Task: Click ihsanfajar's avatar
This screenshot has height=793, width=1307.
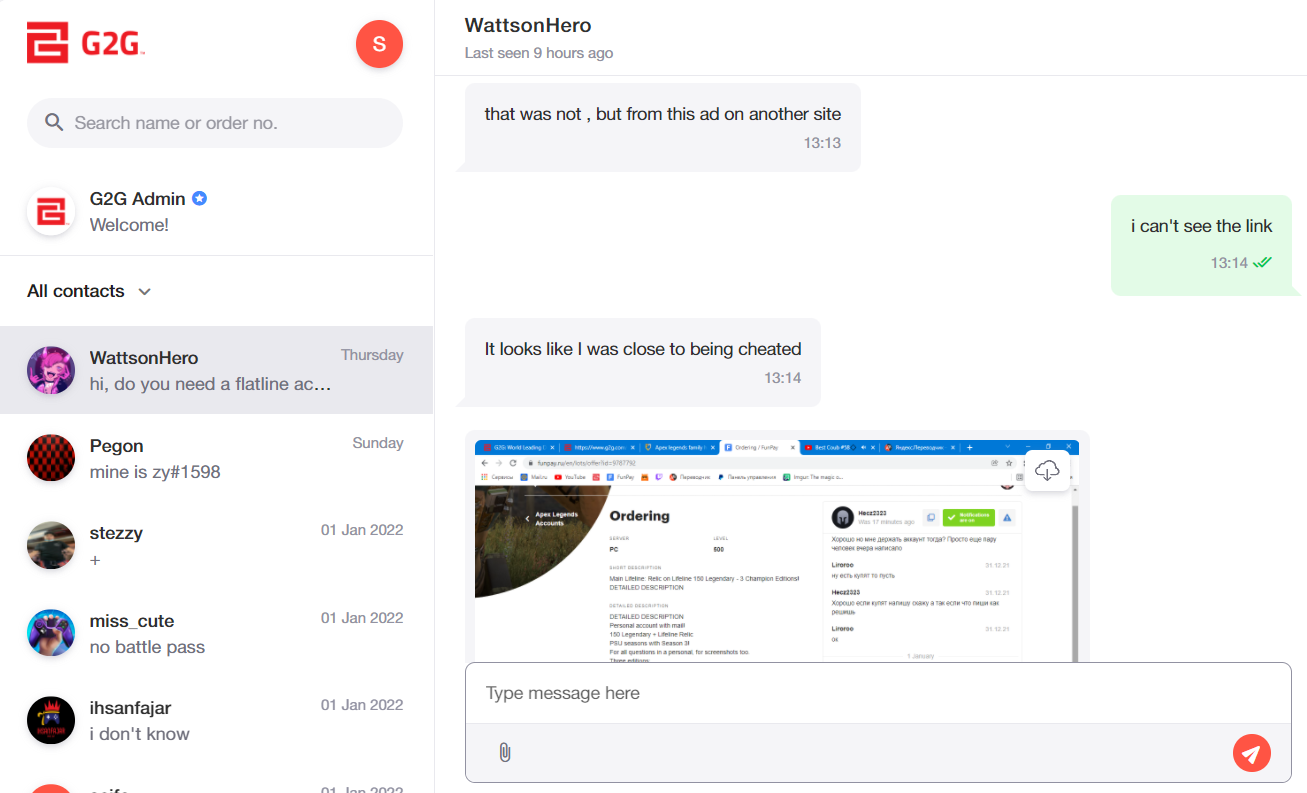Action: coord(51,720)
